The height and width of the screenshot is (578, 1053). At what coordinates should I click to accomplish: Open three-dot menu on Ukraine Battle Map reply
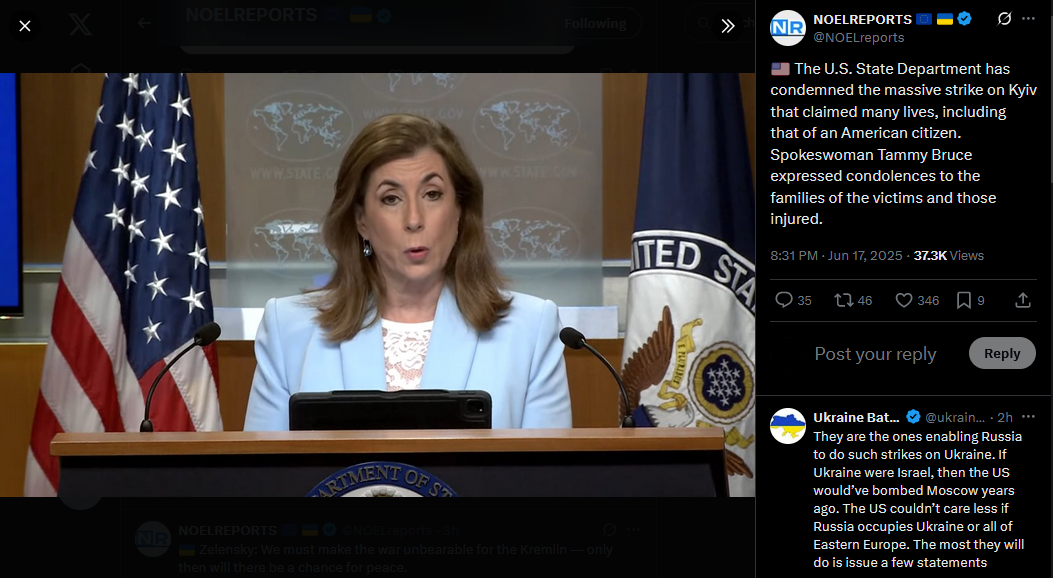click(1028, 417)
